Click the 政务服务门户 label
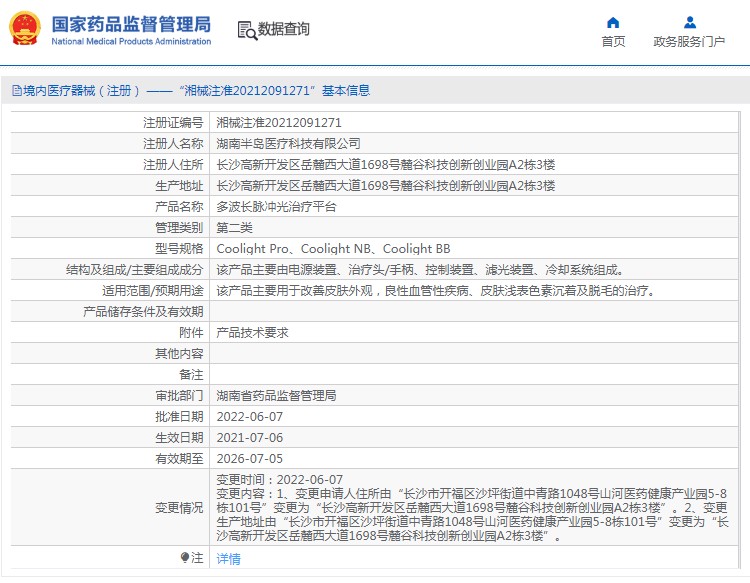The height and width of the screenshot is (583, 750). click(x=689, y=42)
